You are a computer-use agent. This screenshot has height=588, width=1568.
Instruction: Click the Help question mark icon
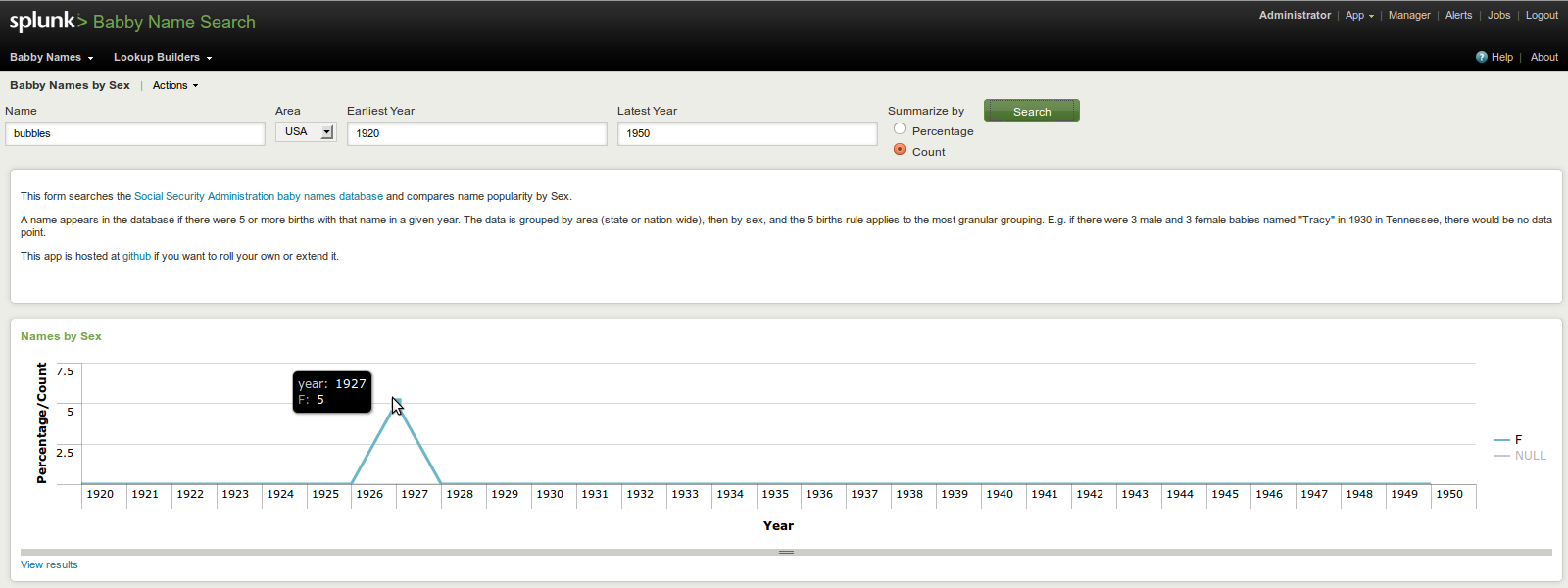pyautogui.click(x=1481, y=57)
